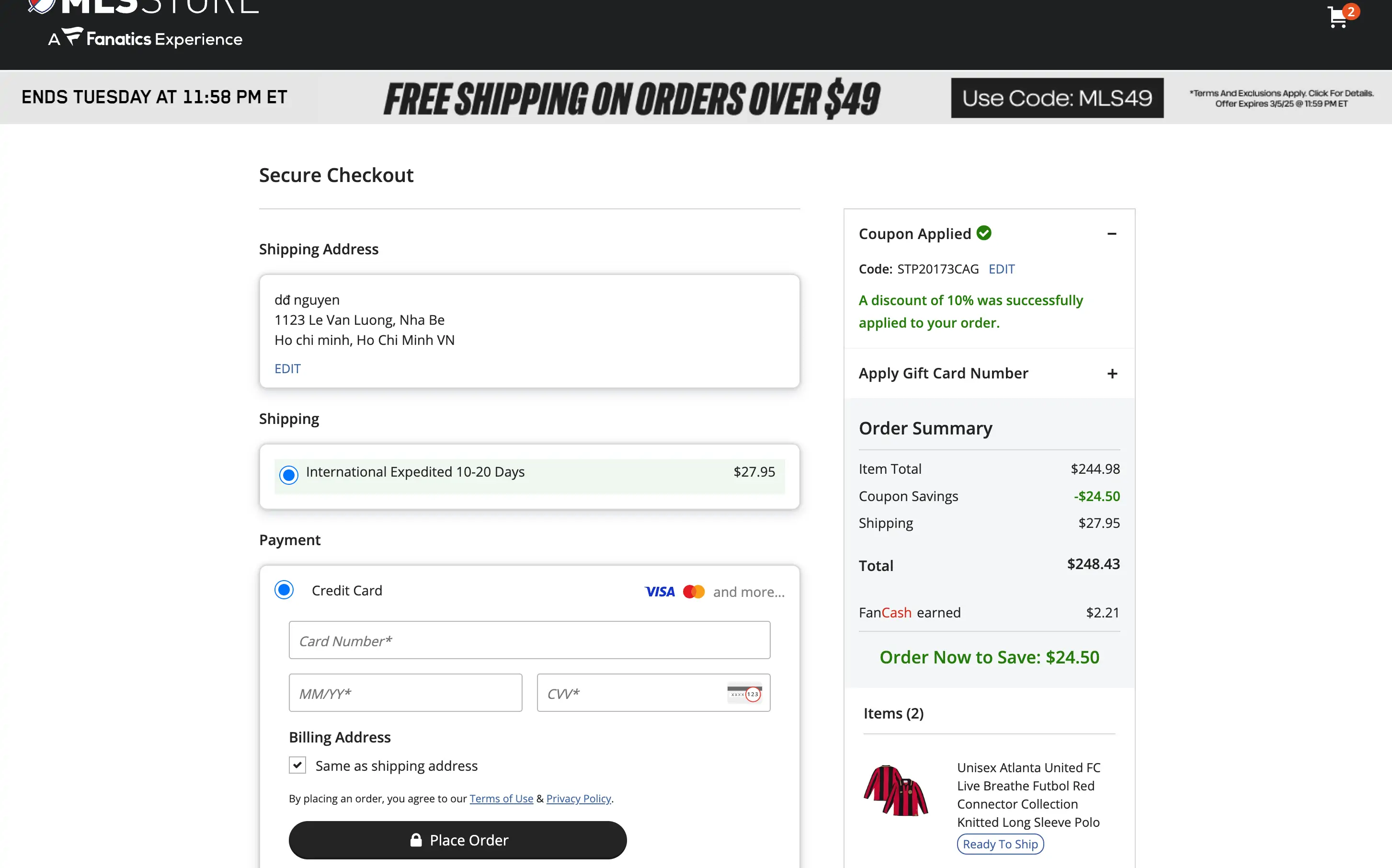The height and width of the screenshot is (868, 1392).
Task: Click the Mastercard logo icon
Action: click(694, 592)
